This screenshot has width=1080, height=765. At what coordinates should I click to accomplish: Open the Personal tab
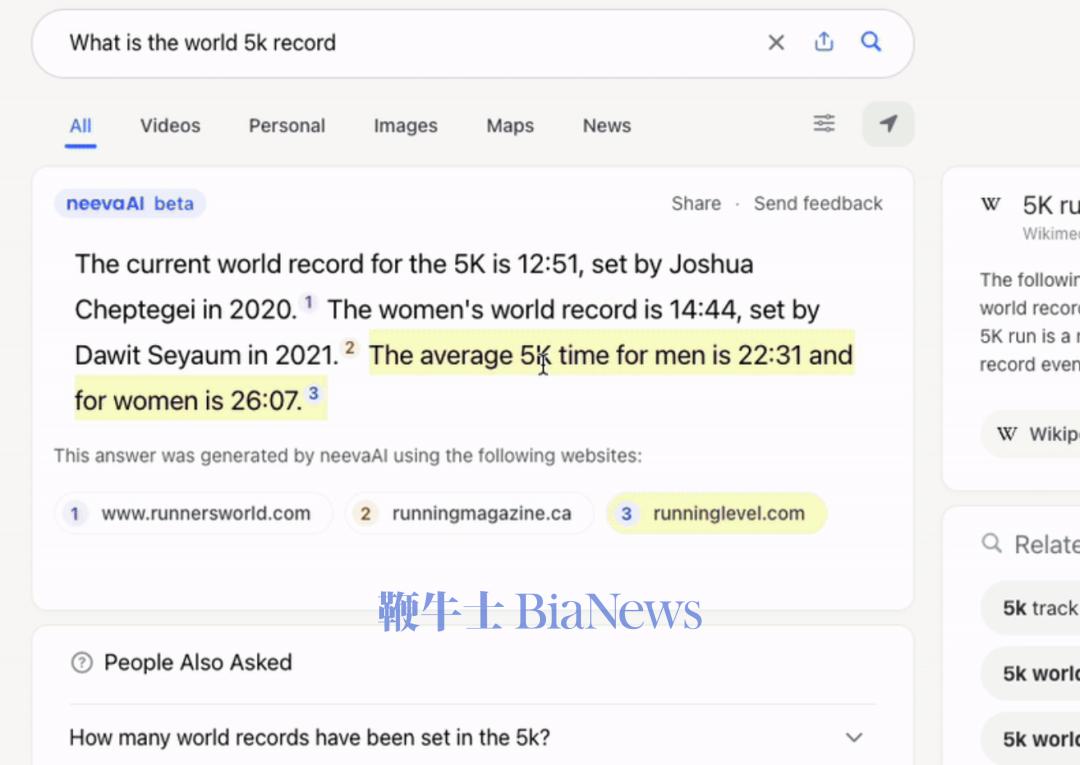[x=287, y=126]
